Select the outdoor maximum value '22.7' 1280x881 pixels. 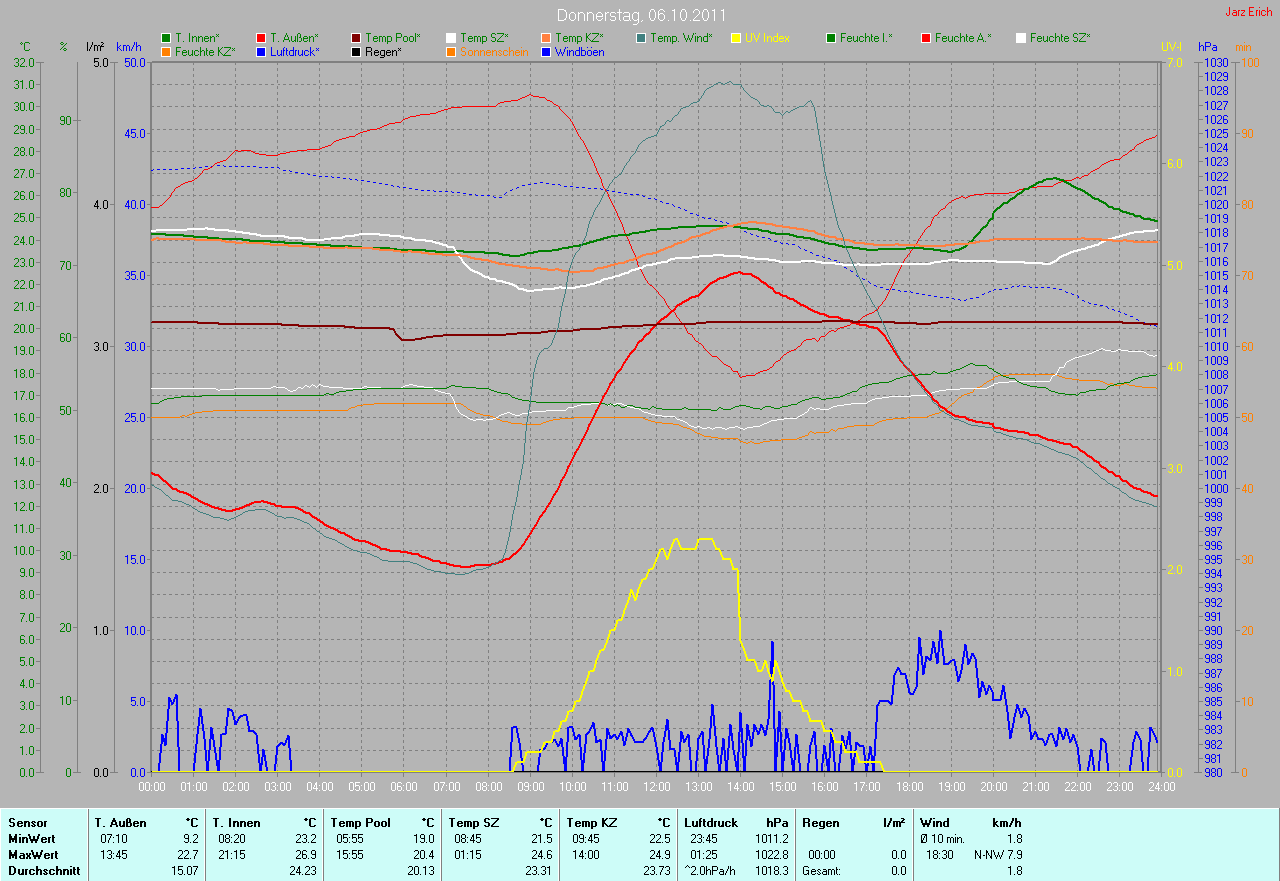click(188, 855)
